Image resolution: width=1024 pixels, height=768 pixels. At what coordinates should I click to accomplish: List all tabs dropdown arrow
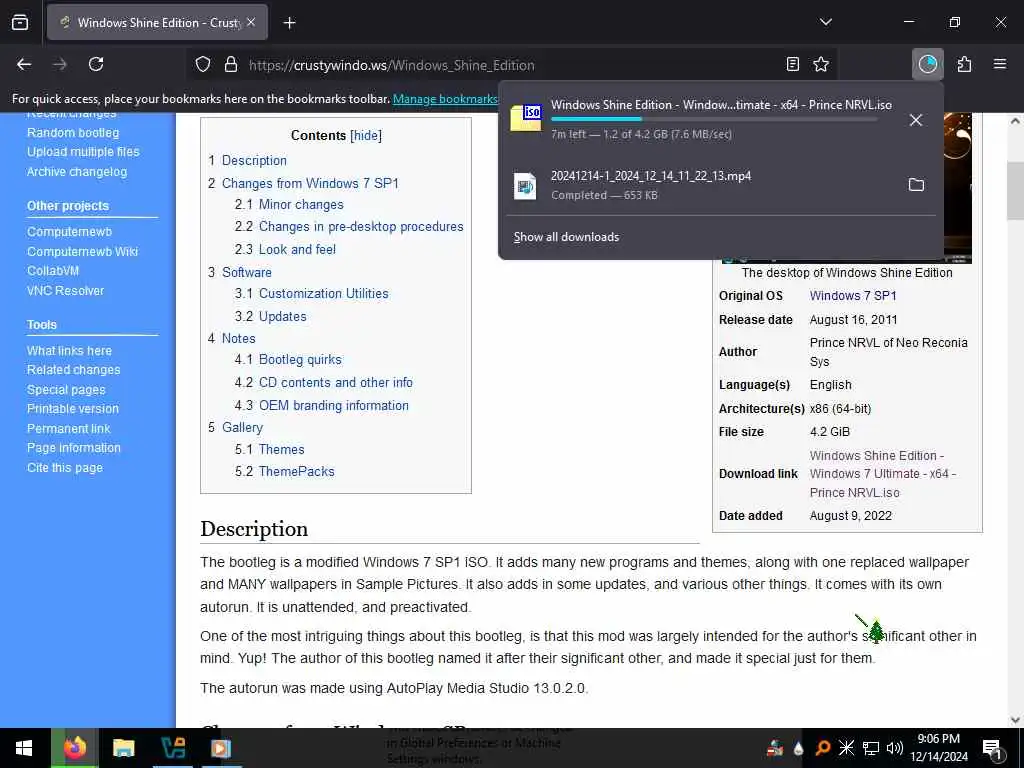pyautogui.click(x=825, y=22)
